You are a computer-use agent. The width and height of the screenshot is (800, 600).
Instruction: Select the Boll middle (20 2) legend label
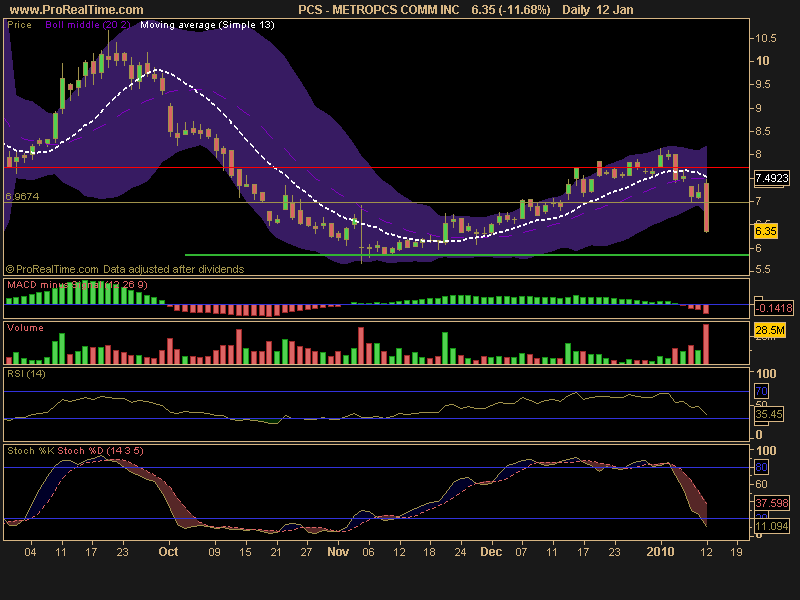(88, 25)
